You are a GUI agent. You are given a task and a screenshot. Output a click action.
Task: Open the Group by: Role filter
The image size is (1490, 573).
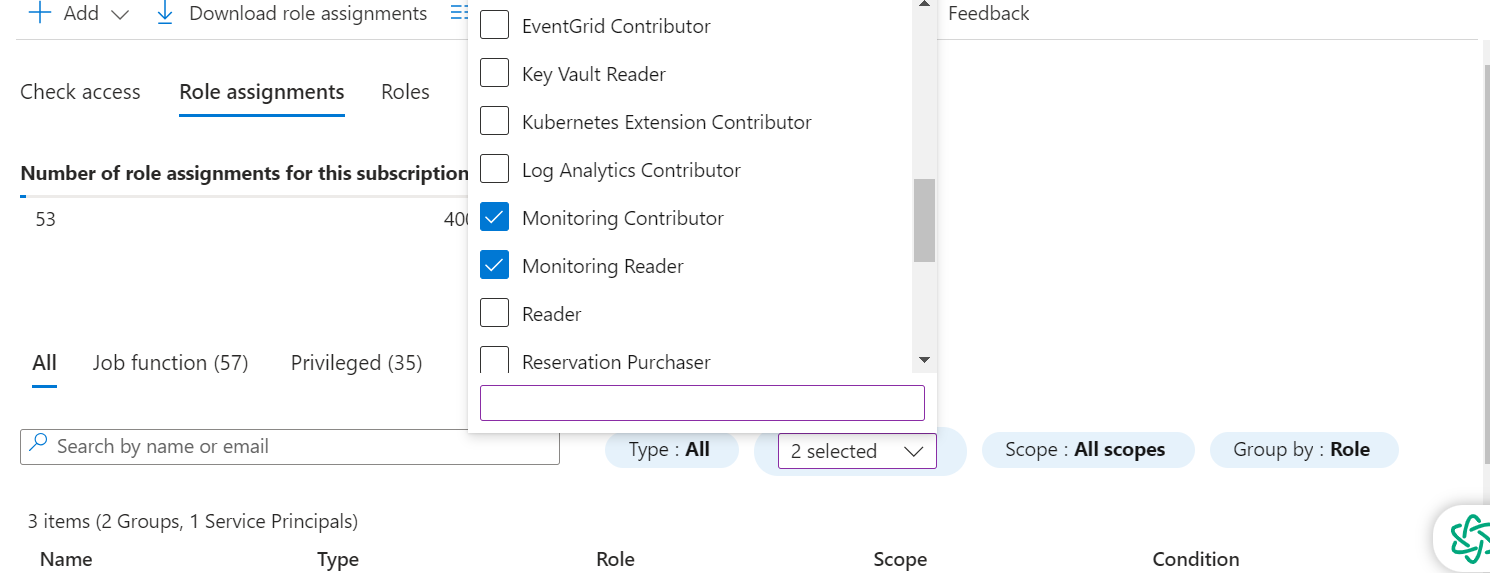point(1303,450)
